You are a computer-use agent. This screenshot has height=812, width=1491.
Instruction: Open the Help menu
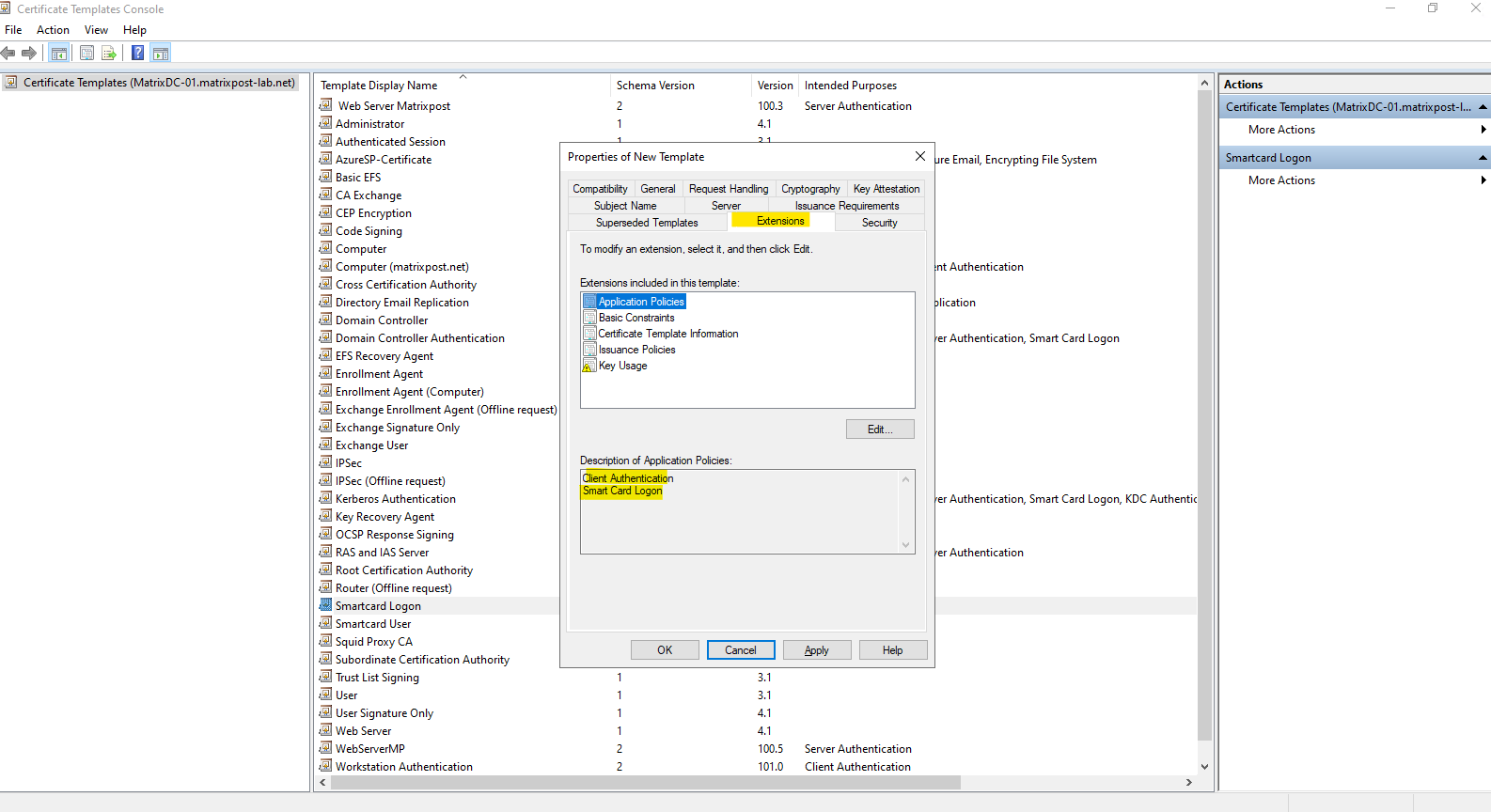coord(134,30)
